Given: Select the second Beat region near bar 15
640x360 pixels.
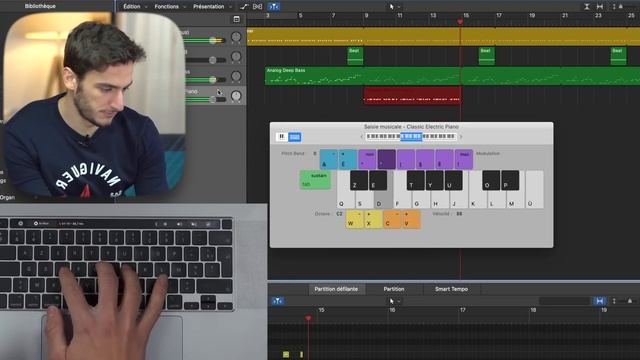Looking at the screenshot, I should pos(487,56).
